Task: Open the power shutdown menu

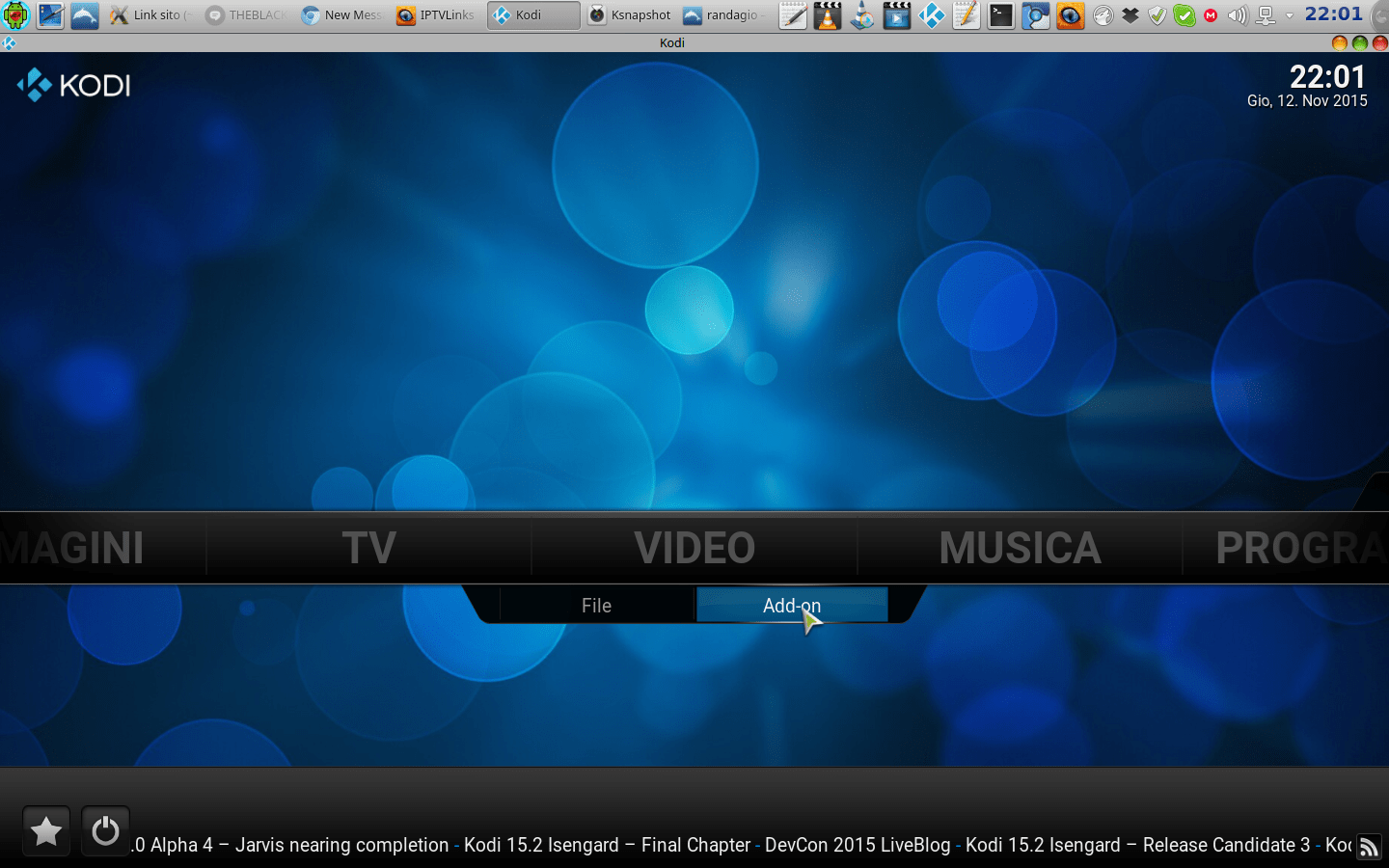Action: point(105,830)
